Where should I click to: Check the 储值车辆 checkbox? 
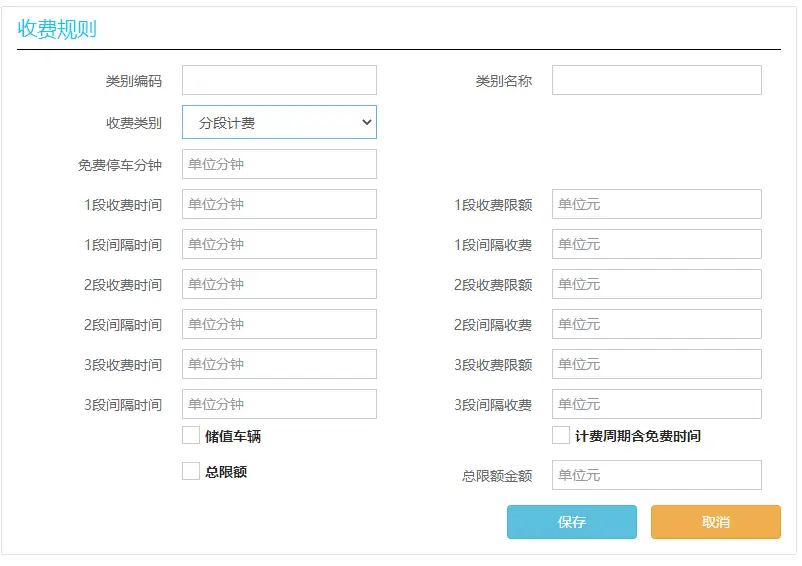tap(191, 435)
